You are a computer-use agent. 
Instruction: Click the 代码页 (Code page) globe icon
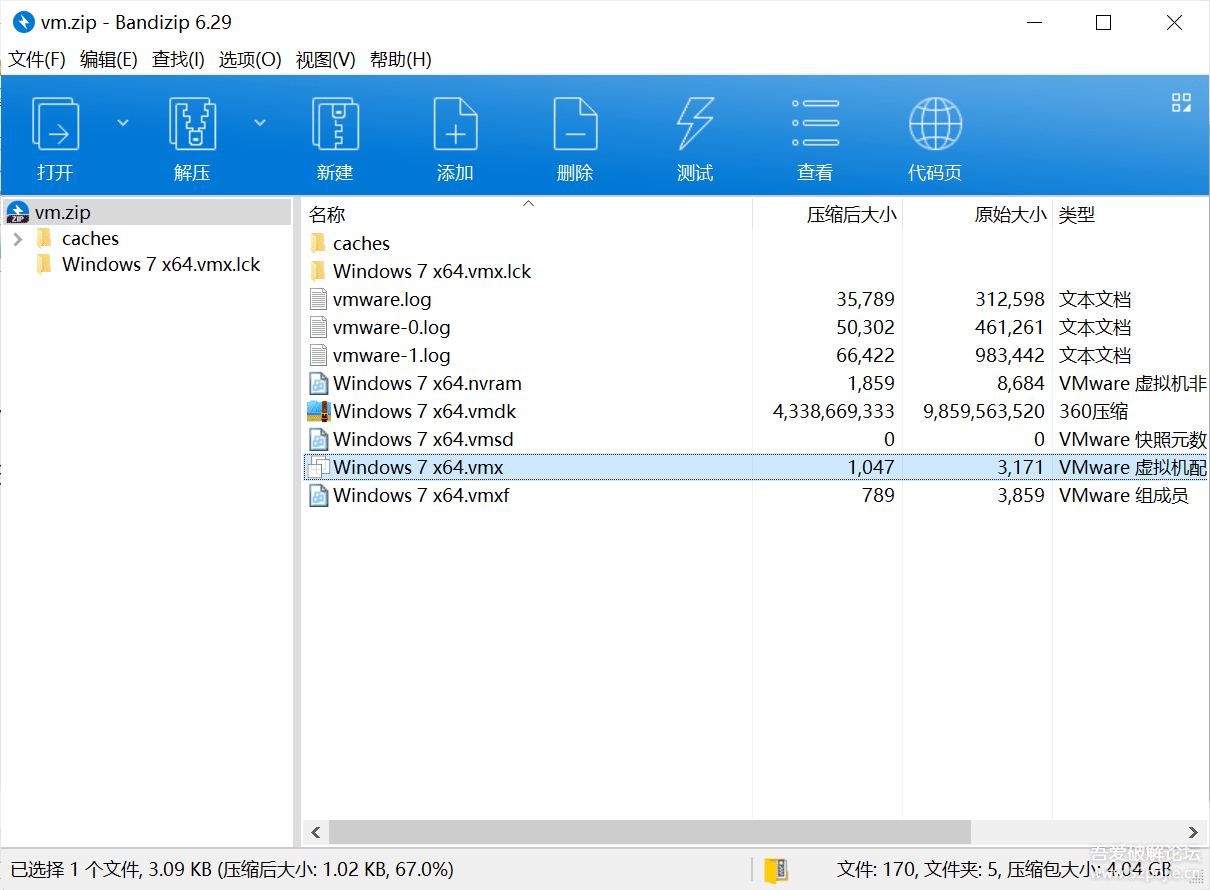click(935, 124)
